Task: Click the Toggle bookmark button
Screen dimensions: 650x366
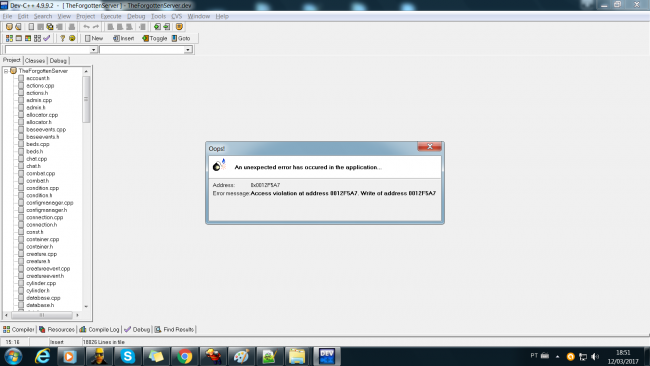Action: click(x=154, y=38)
